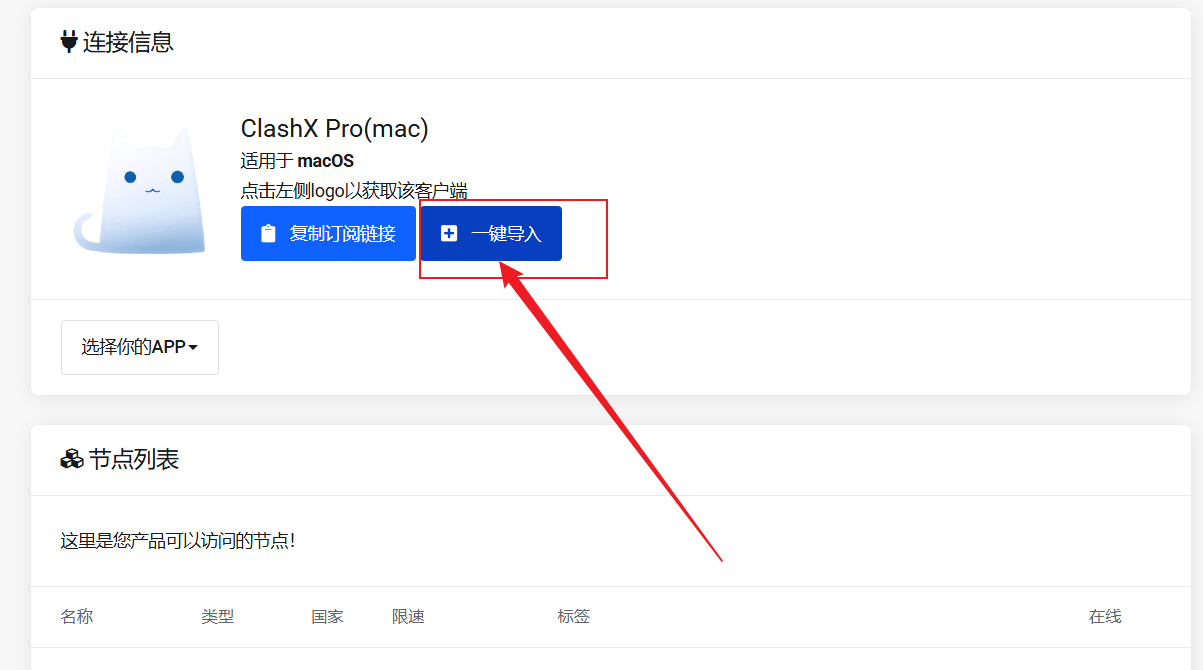Click the 类型 column header
The height and width of the screenshot is (670, 1203).
[x=218, y=616]
